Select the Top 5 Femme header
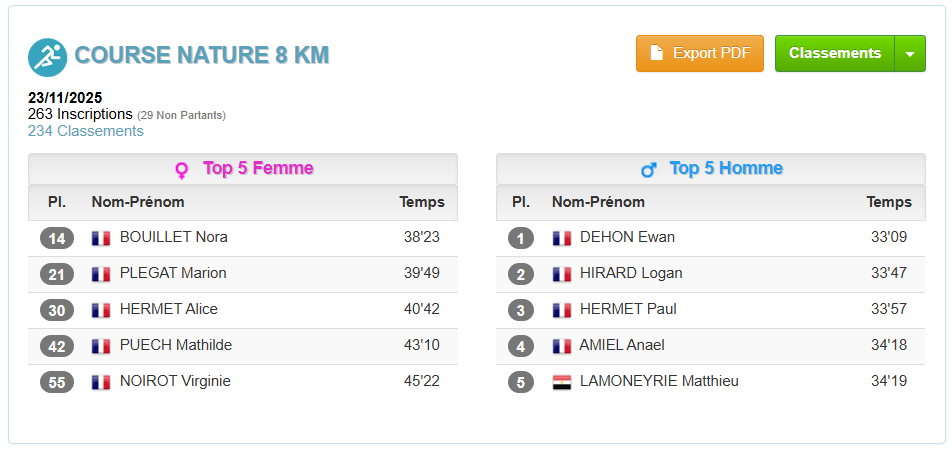Image resolution: width=952 pixels, height=451 pixels. pyautogui.click(x=258, y=168)
